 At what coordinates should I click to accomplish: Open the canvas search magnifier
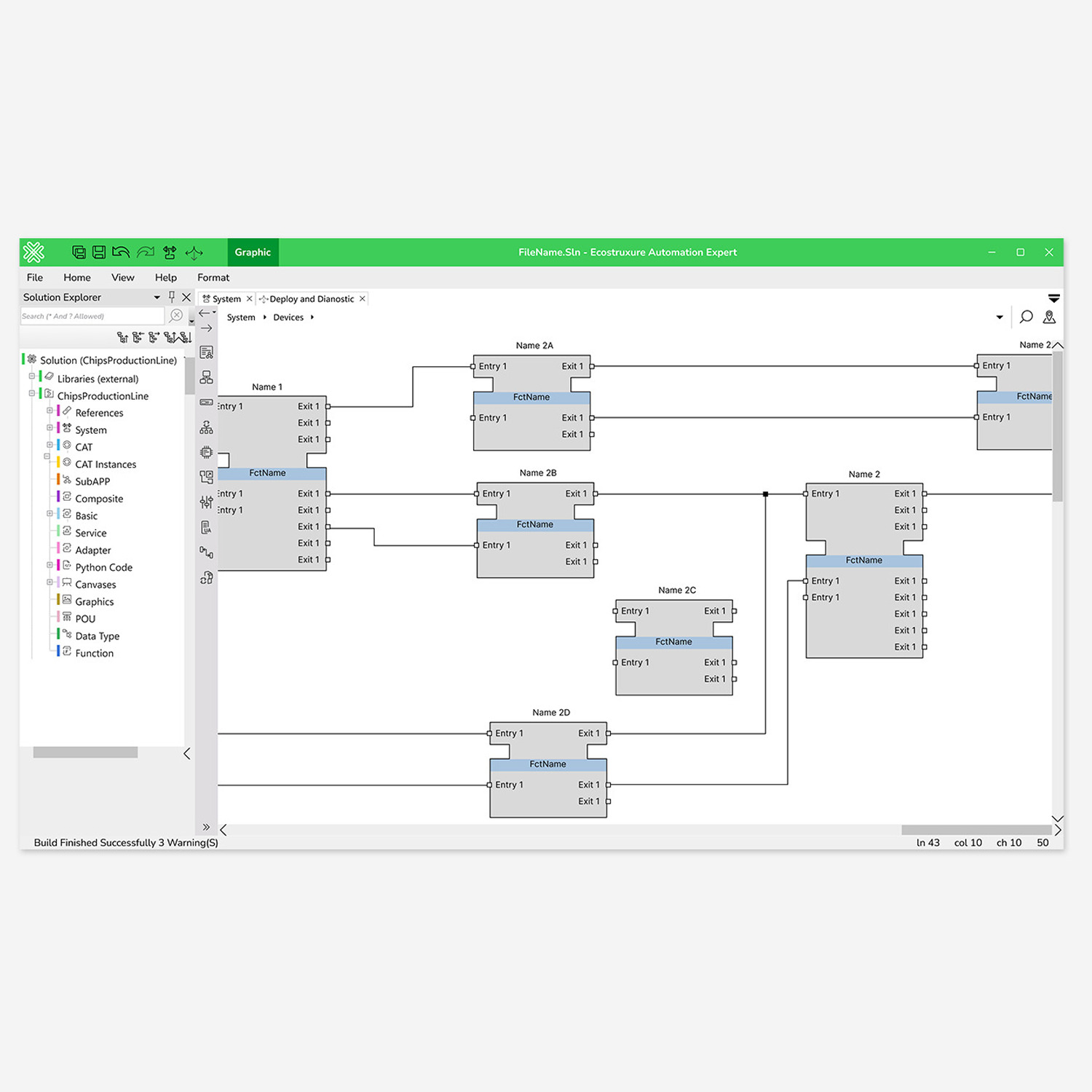pyautogui.click(x=1026, y=317)
